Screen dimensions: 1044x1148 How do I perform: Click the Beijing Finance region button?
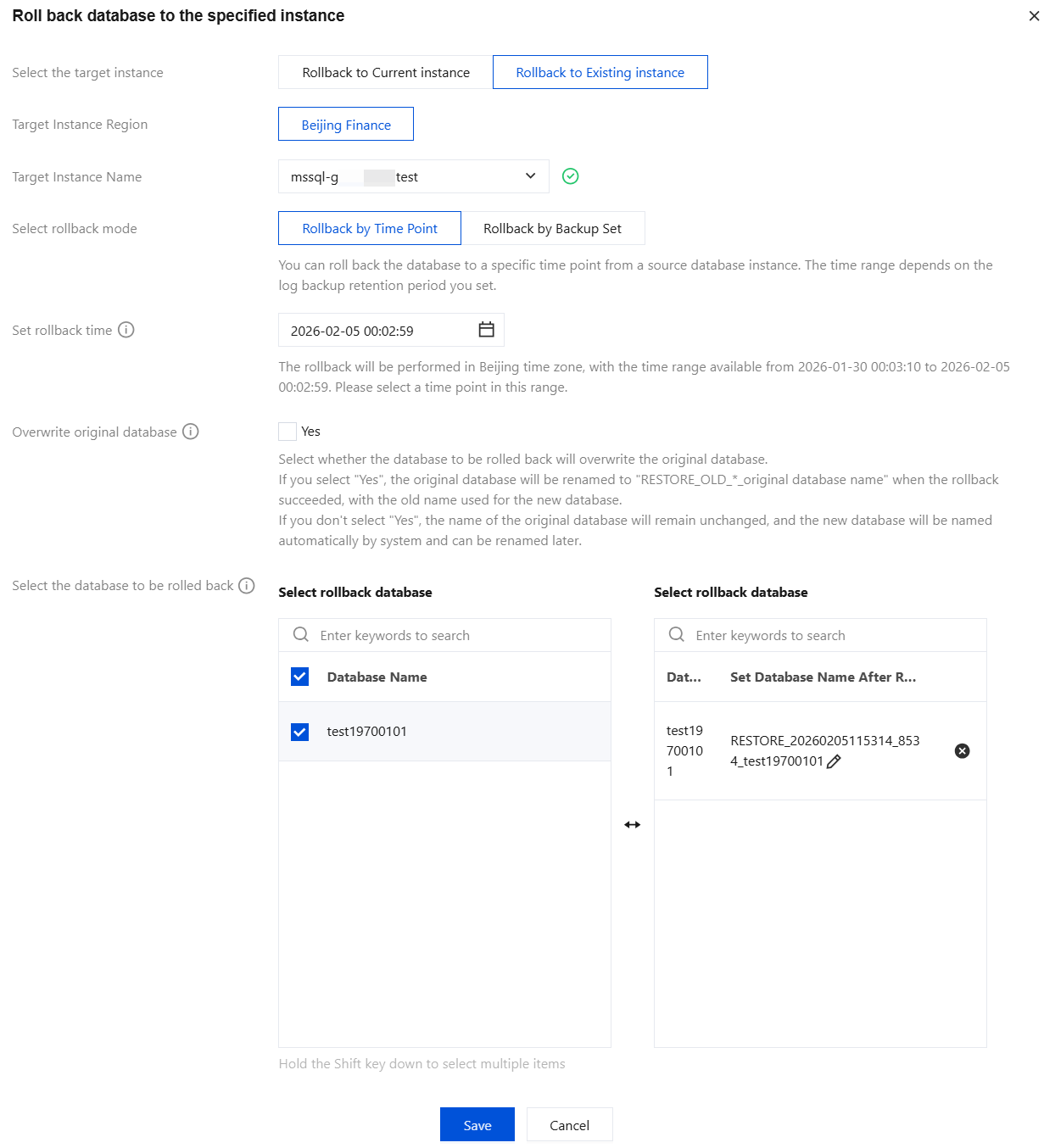tap(346, 125)
